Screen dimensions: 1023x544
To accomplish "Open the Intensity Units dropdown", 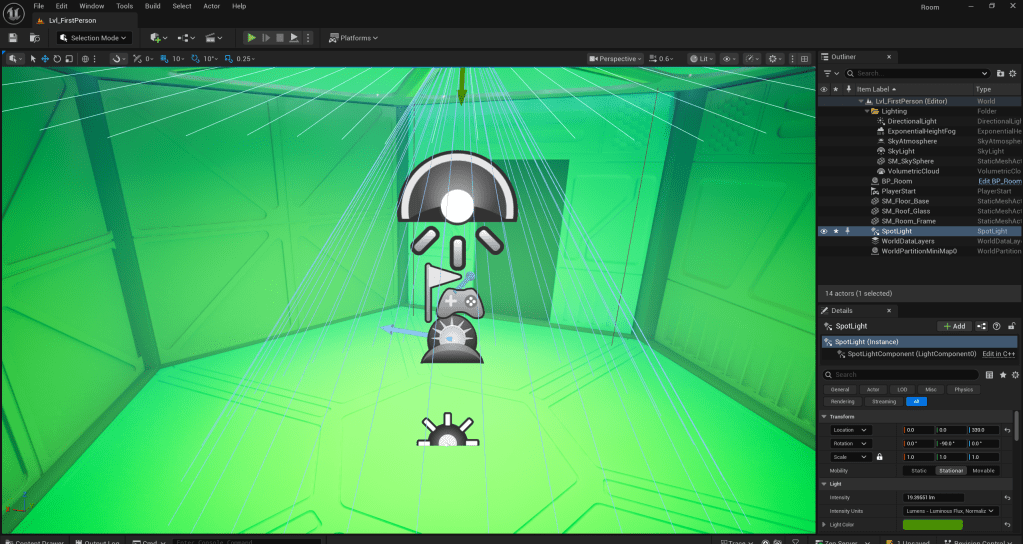I will [950, 510].
